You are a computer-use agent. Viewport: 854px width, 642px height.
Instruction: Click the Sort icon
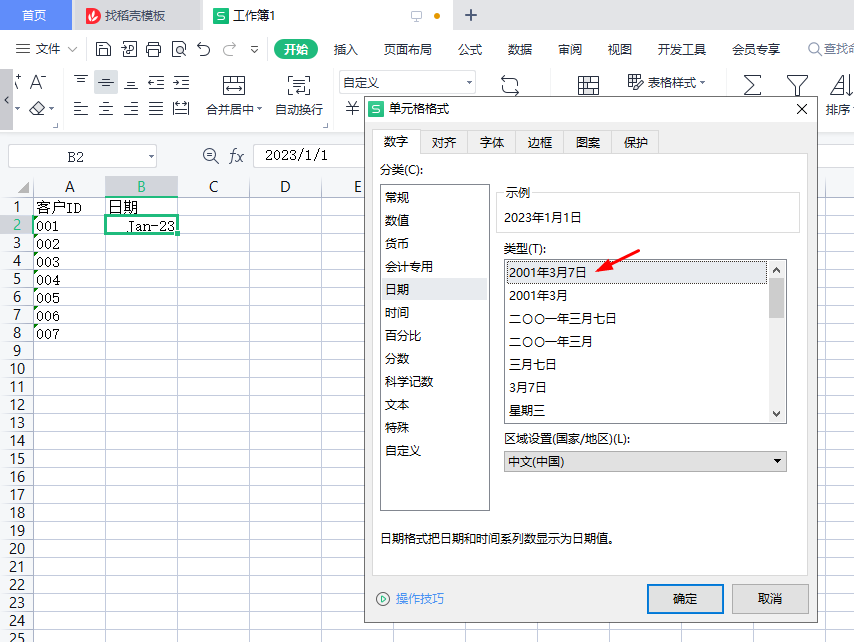pyautogui.click(x=841, y=85)
